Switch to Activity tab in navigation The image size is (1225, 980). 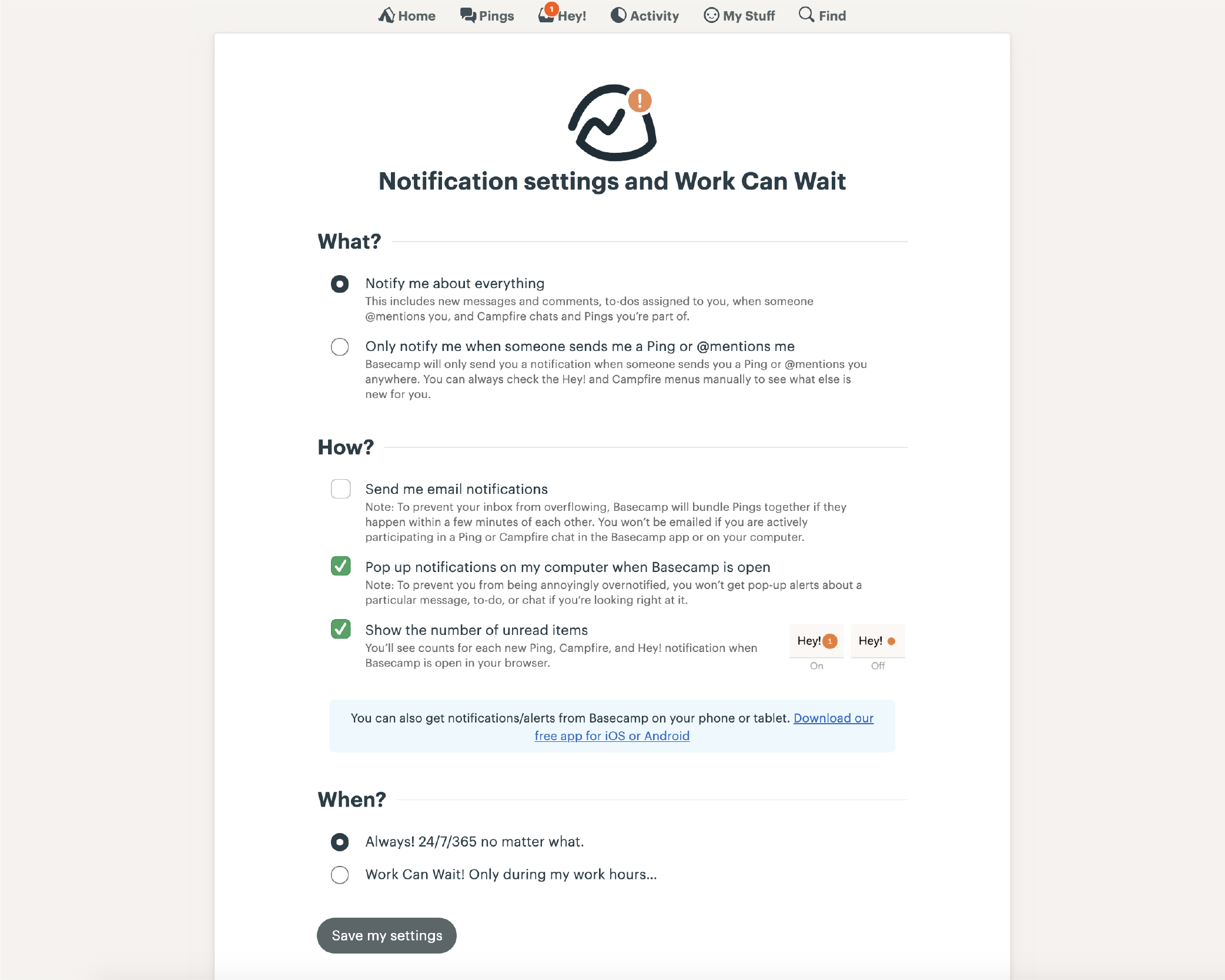tap(645, 16)
